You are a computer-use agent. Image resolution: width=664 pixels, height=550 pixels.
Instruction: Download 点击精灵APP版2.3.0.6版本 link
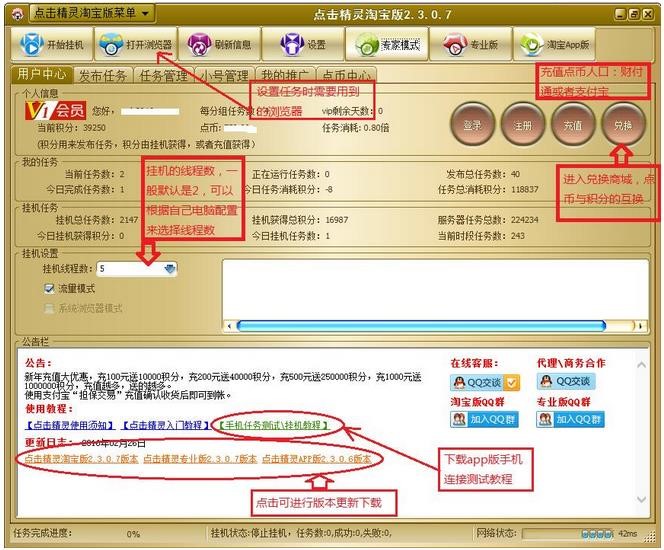pos(316,459)
